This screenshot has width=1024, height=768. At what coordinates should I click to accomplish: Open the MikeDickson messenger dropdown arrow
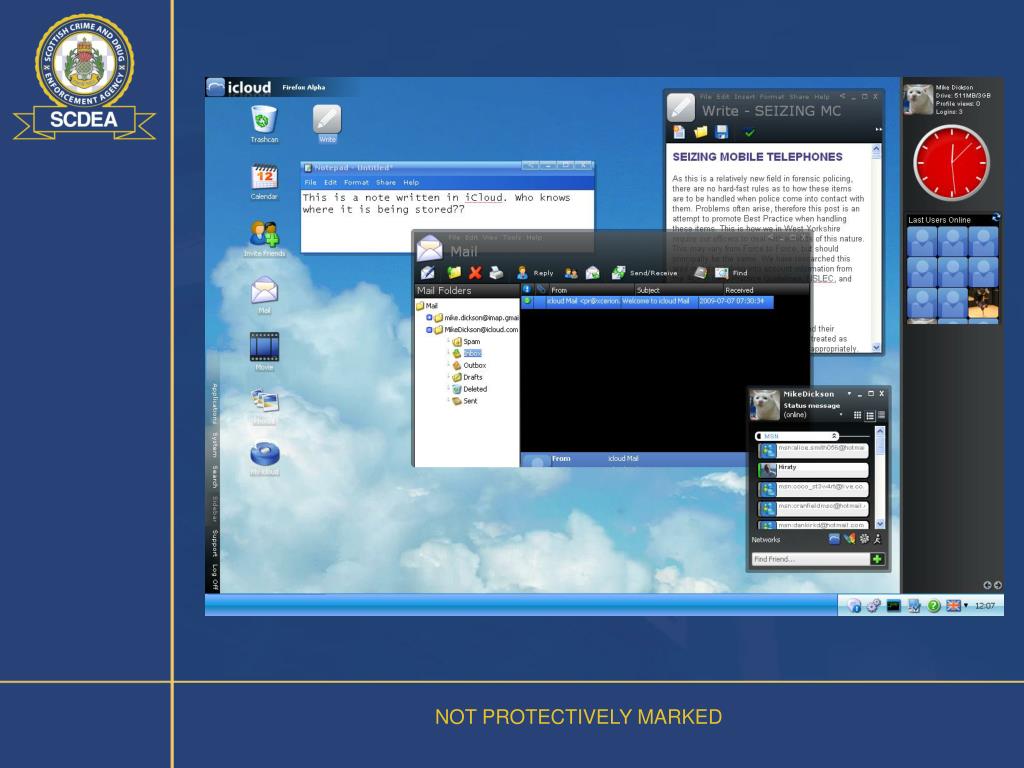[x=849, y=394]
